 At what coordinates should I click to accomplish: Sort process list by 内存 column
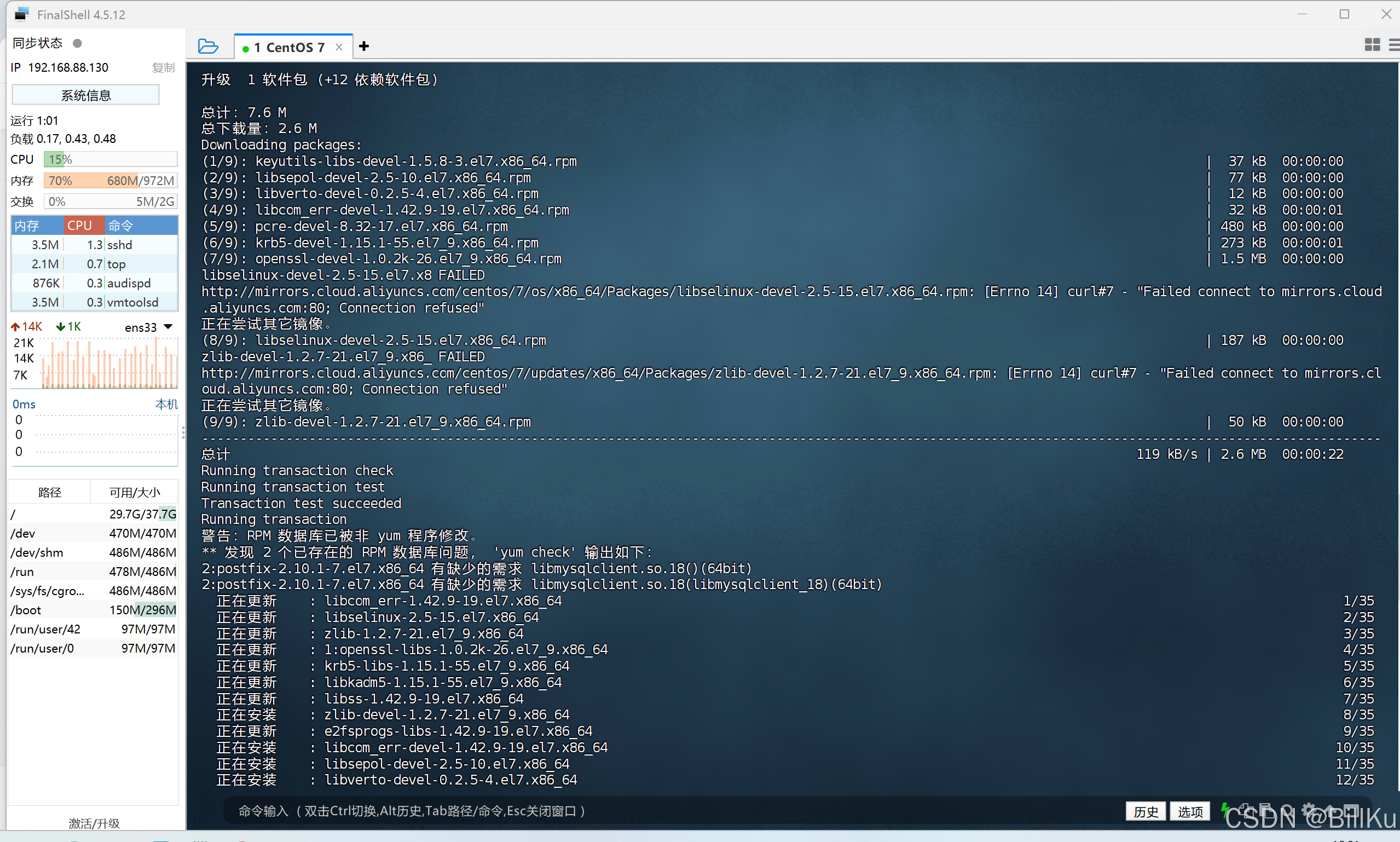[x=37, y=225]
